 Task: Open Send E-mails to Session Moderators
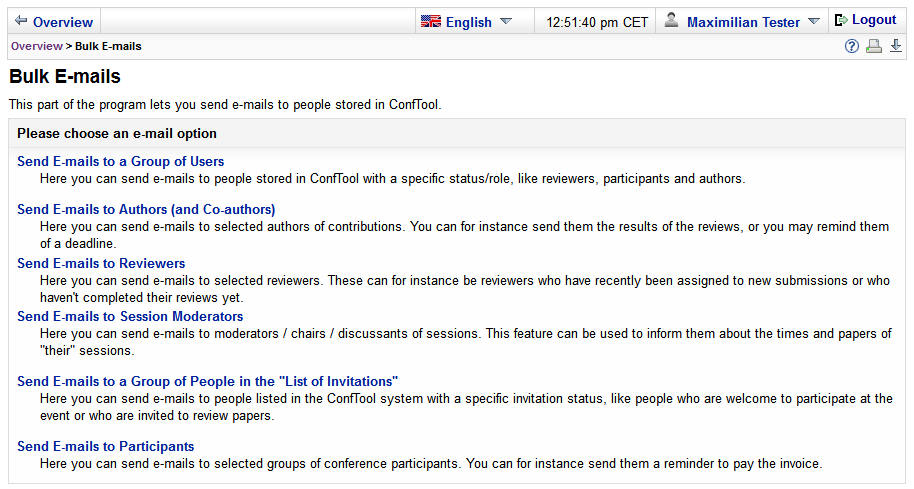[130, 316]
